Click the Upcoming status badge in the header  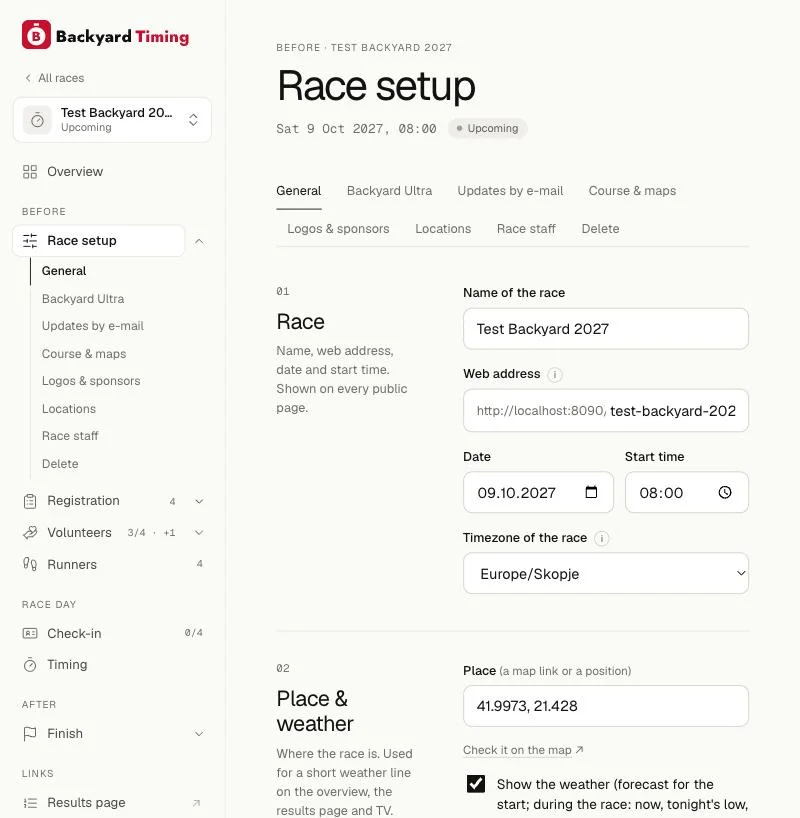(x=487, y=128)
